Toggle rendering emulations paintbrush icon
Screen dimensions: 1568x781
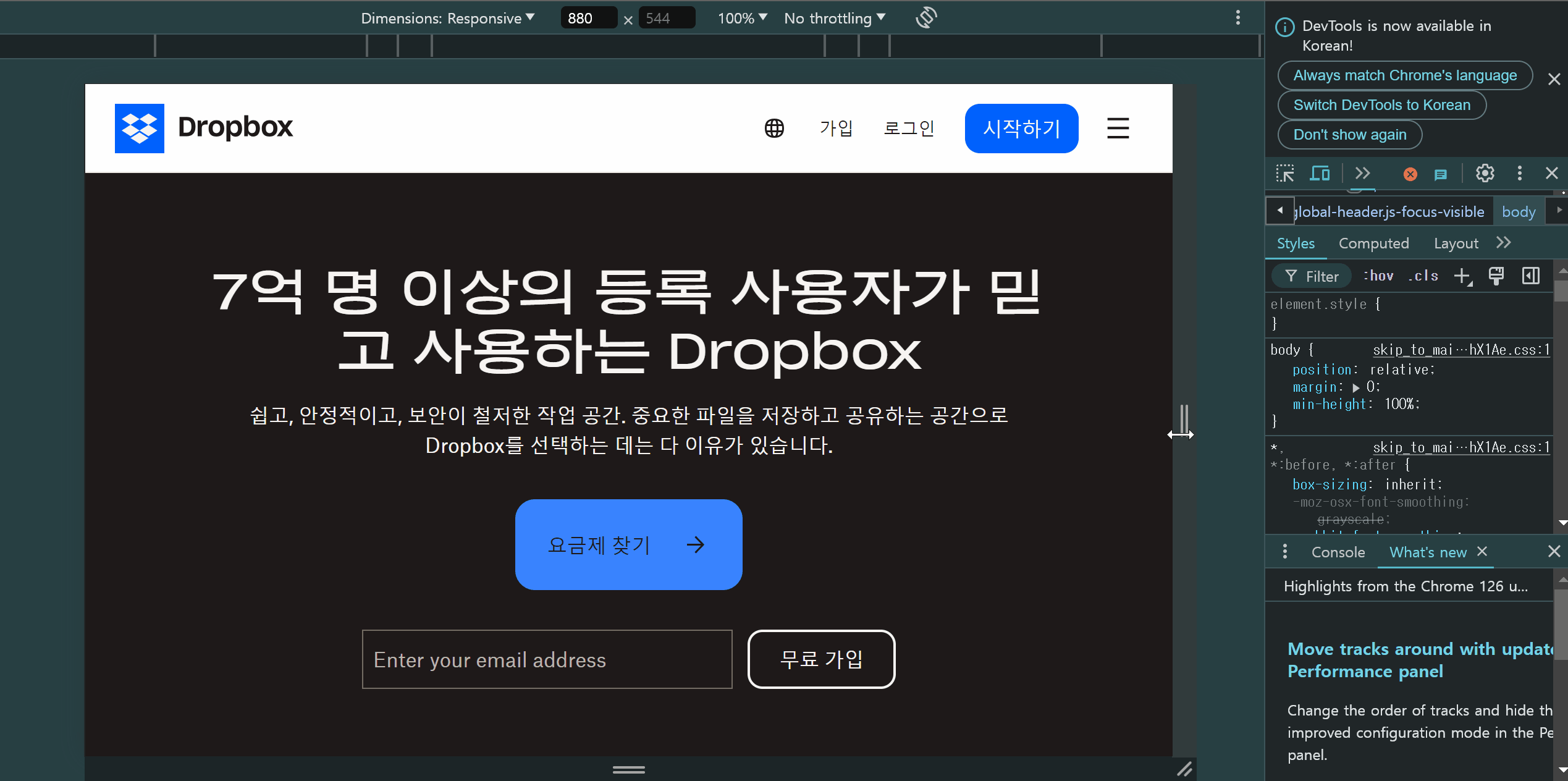1496,276
